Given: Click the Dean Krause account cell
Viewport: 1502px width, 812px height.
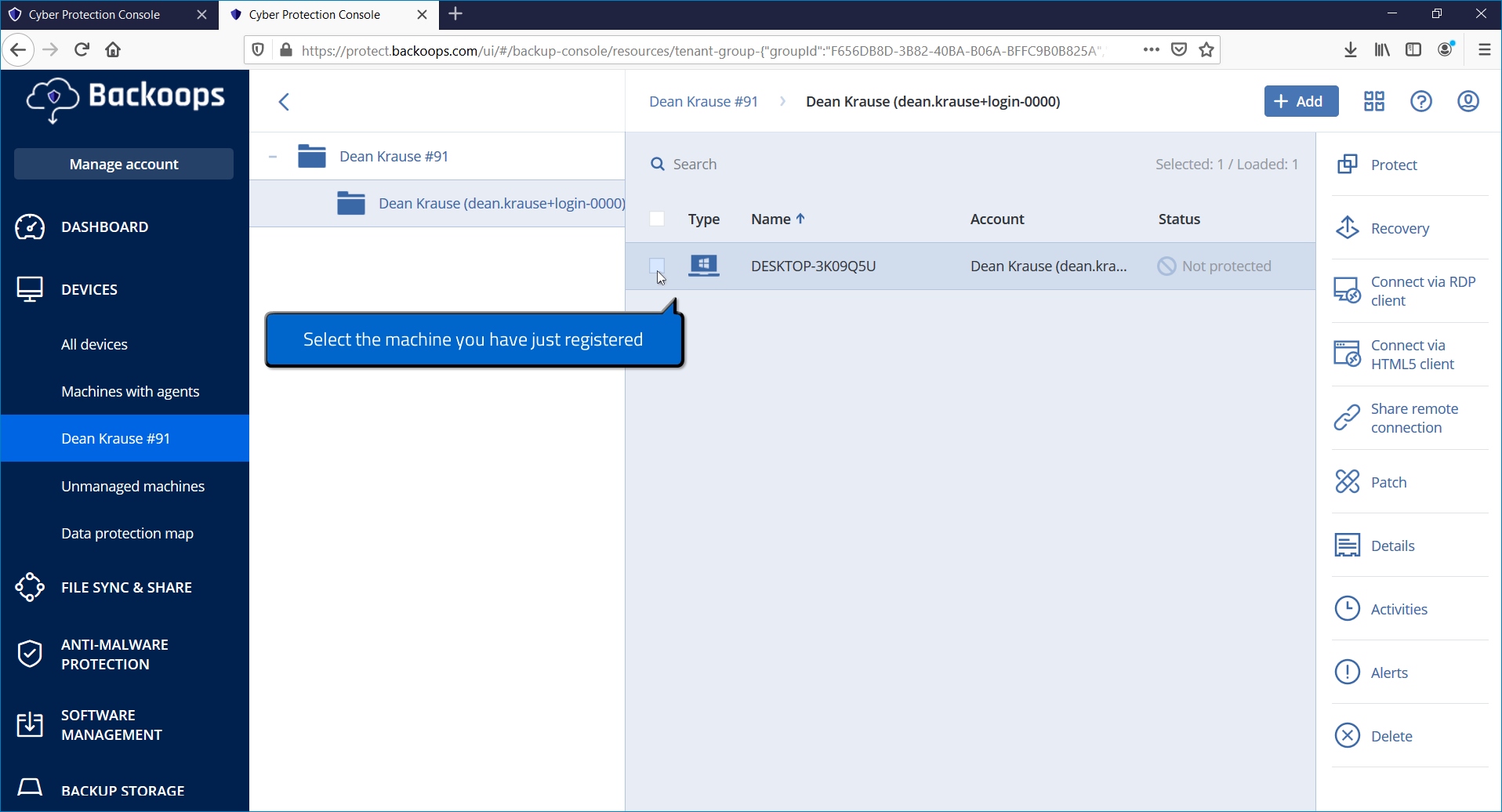Looking at the screenshot, I should 1048,266.
